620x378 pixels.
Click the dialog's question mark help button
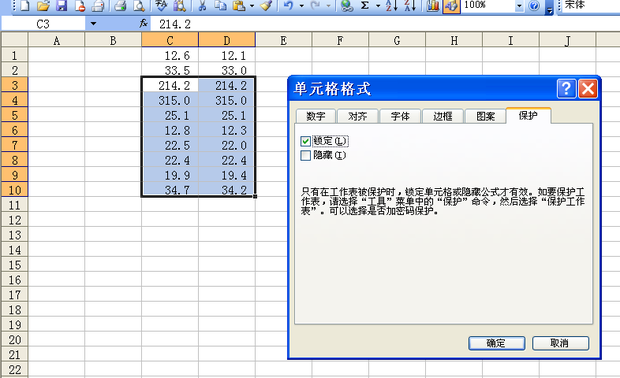point(566,89)
